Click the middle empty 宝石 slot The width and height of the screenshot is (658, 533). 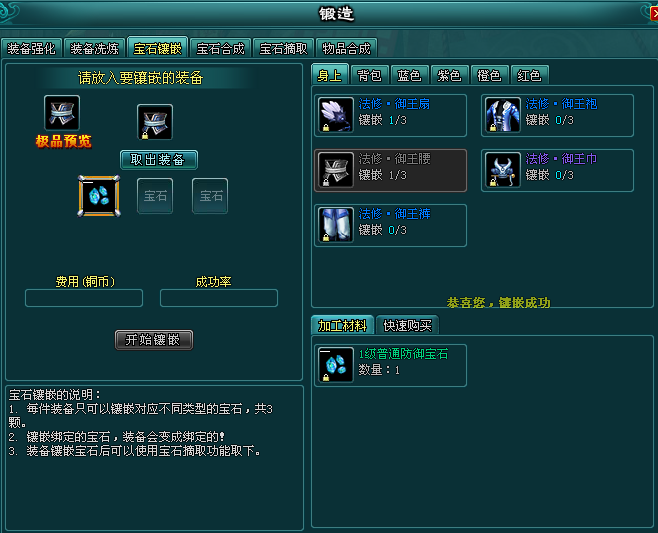155,196
